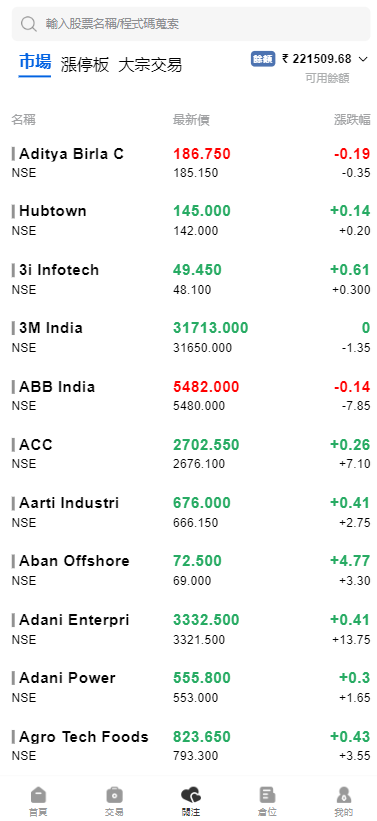The width and height of the screenshot is (377, 821).
Task: Select the 市場 tab
Action: coord(35,62)
